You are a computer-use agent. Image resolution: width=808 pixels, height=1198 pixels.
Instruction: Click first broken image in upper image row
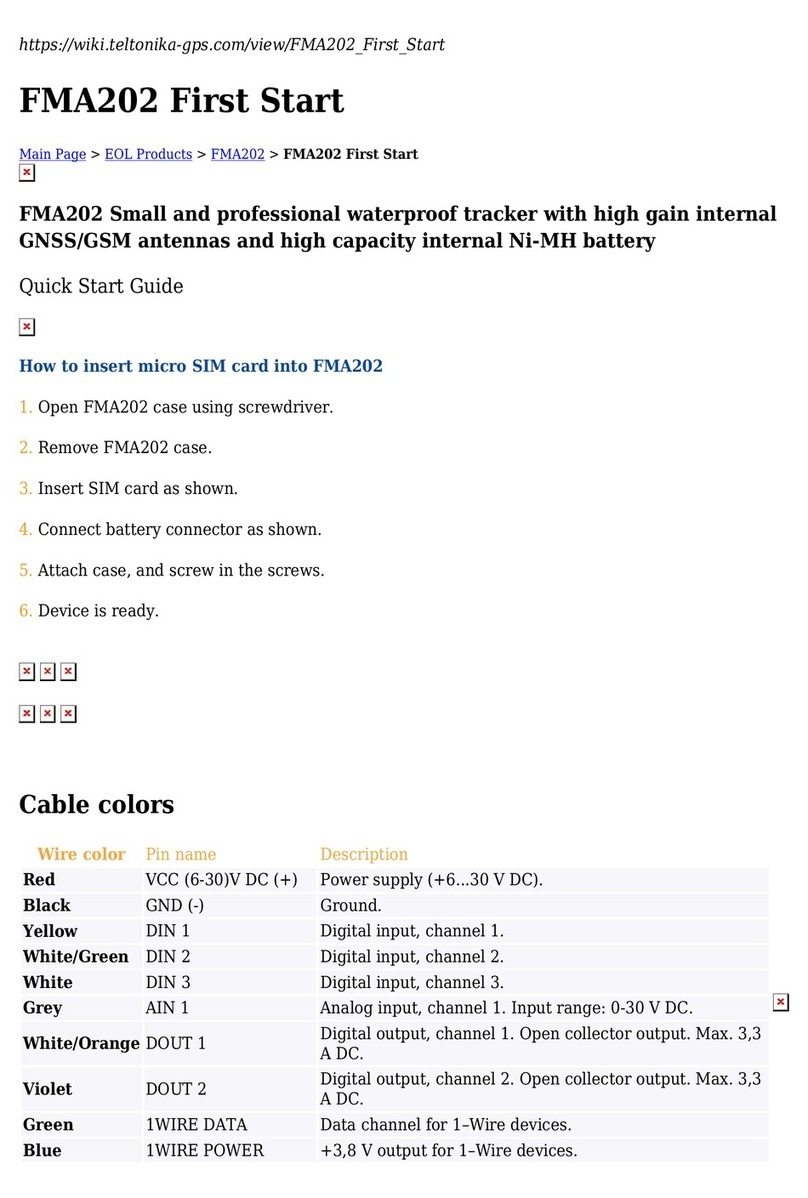(x=27, y=672)
